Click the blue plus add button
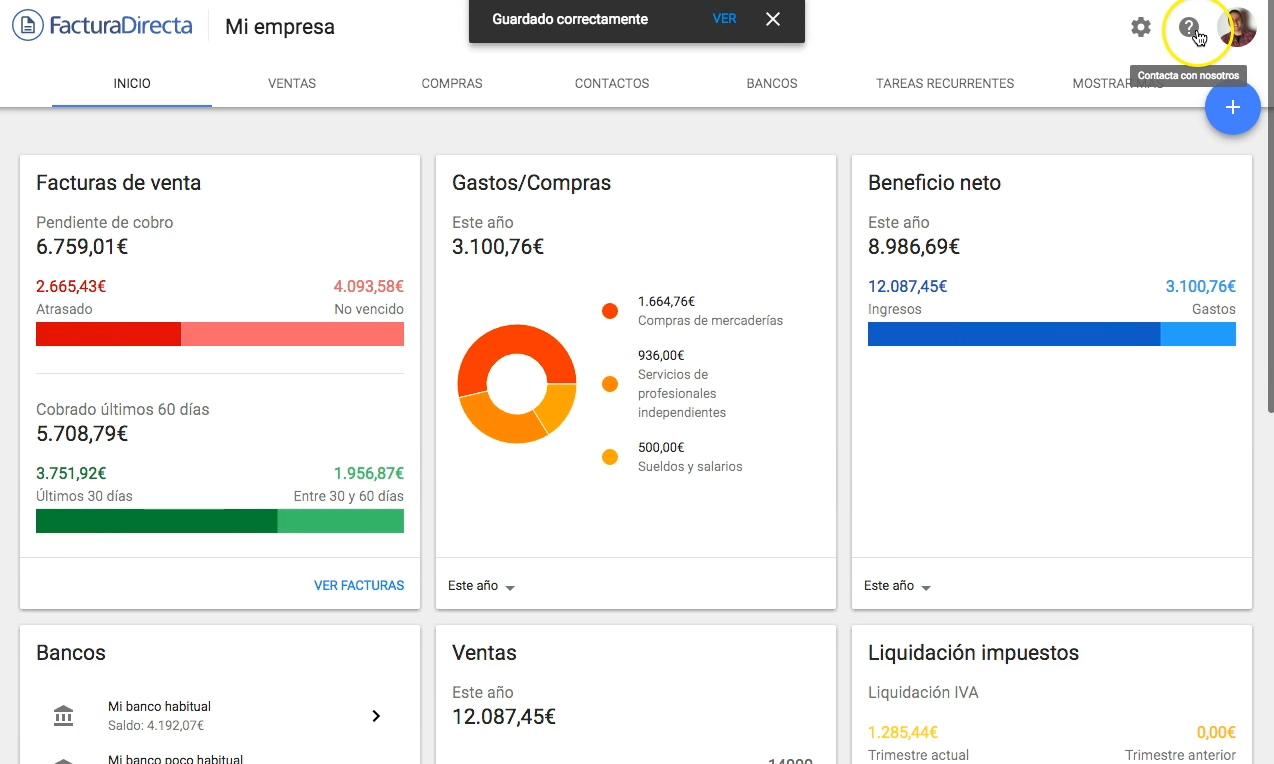 [1232, 107]
